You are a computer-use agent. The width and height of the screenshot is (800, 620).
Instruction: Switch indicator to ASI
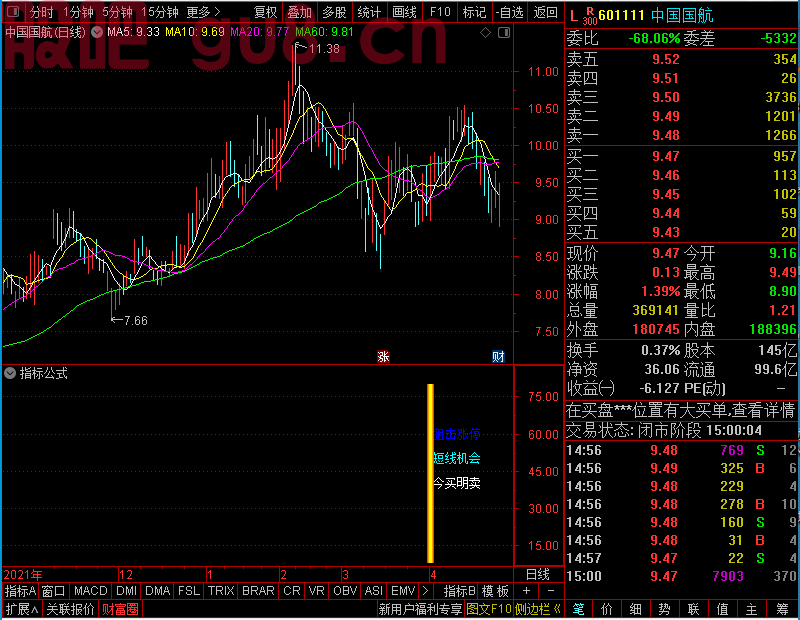click(373, 591)
